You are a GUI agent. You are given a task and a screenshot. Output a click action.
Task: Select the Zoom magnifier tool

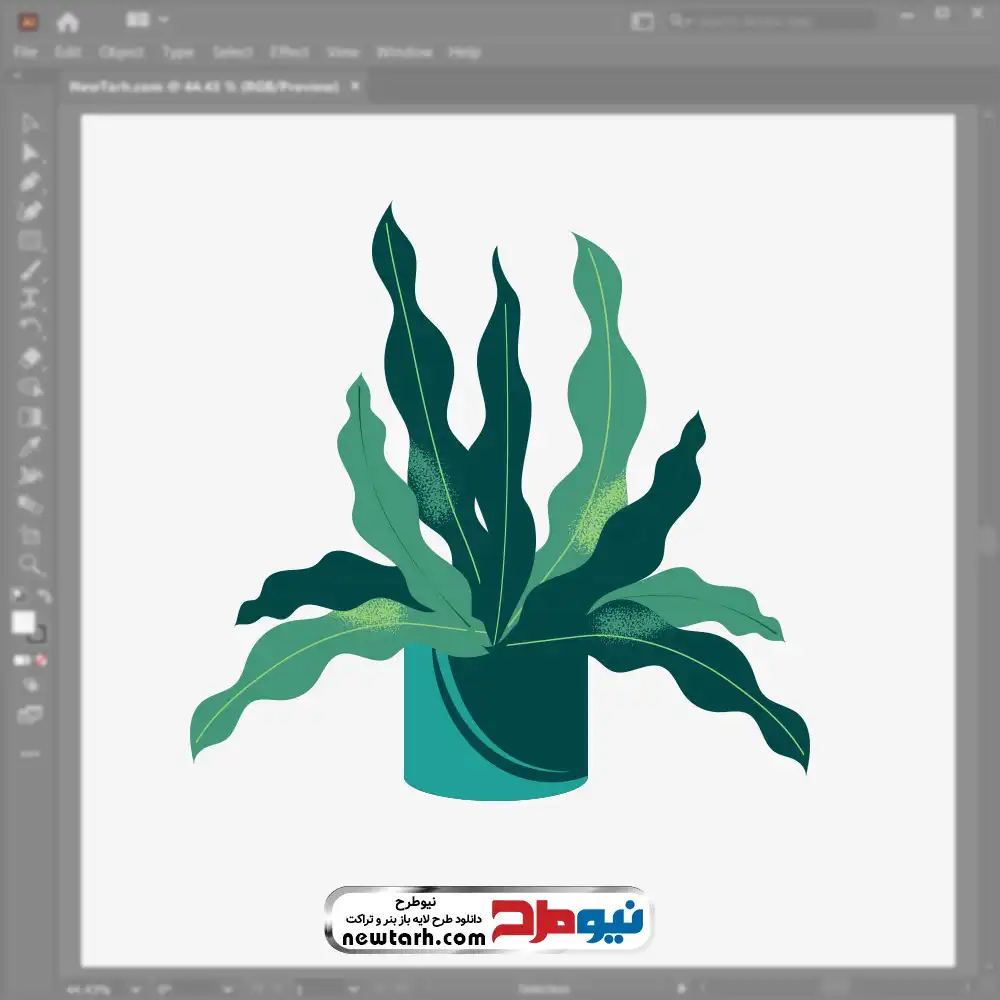click(x=30, y=564)
